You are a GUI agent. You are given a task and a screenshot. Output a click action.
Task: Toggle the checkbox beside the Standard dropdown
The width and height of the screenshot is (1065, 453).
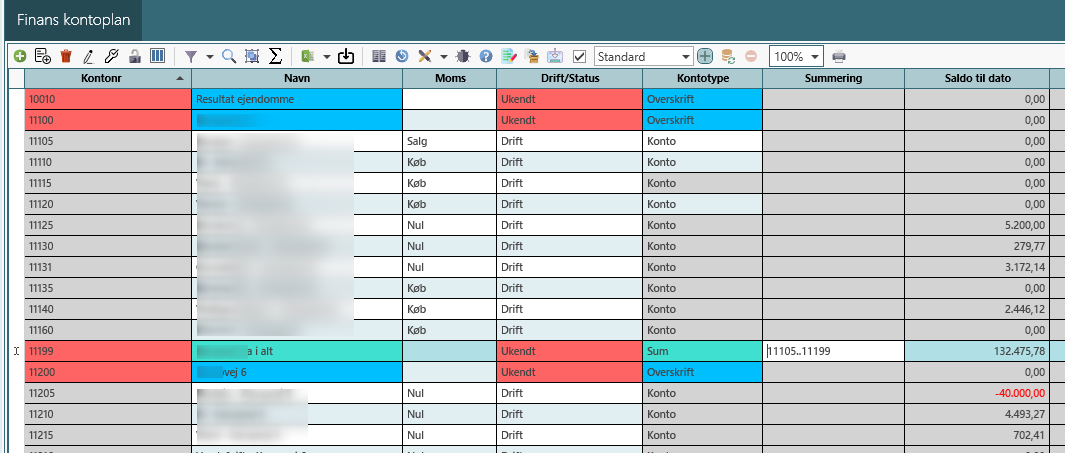579,57
